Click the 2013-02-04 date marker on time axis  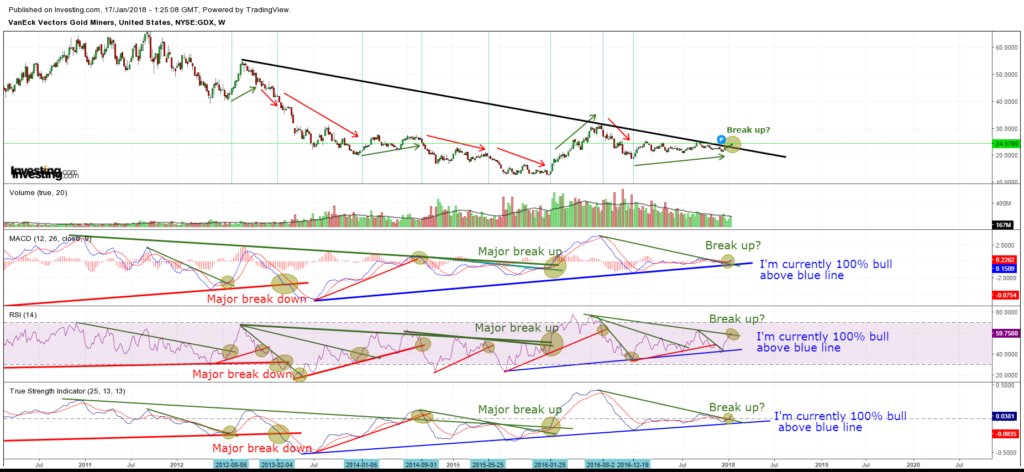click(x=278, y=464)
